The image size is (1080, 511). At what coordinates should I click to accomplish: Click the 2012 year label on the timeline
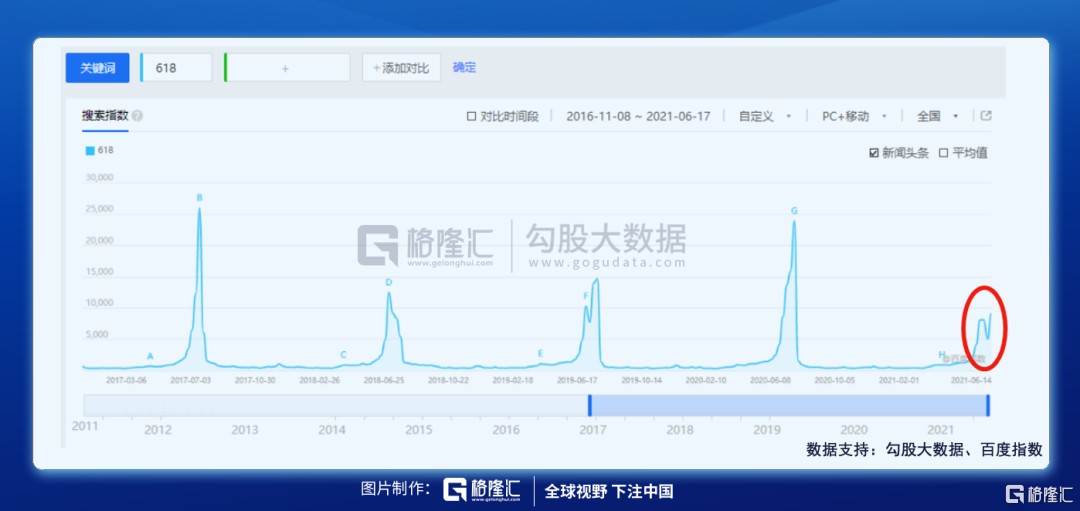[x=158, y=430]
